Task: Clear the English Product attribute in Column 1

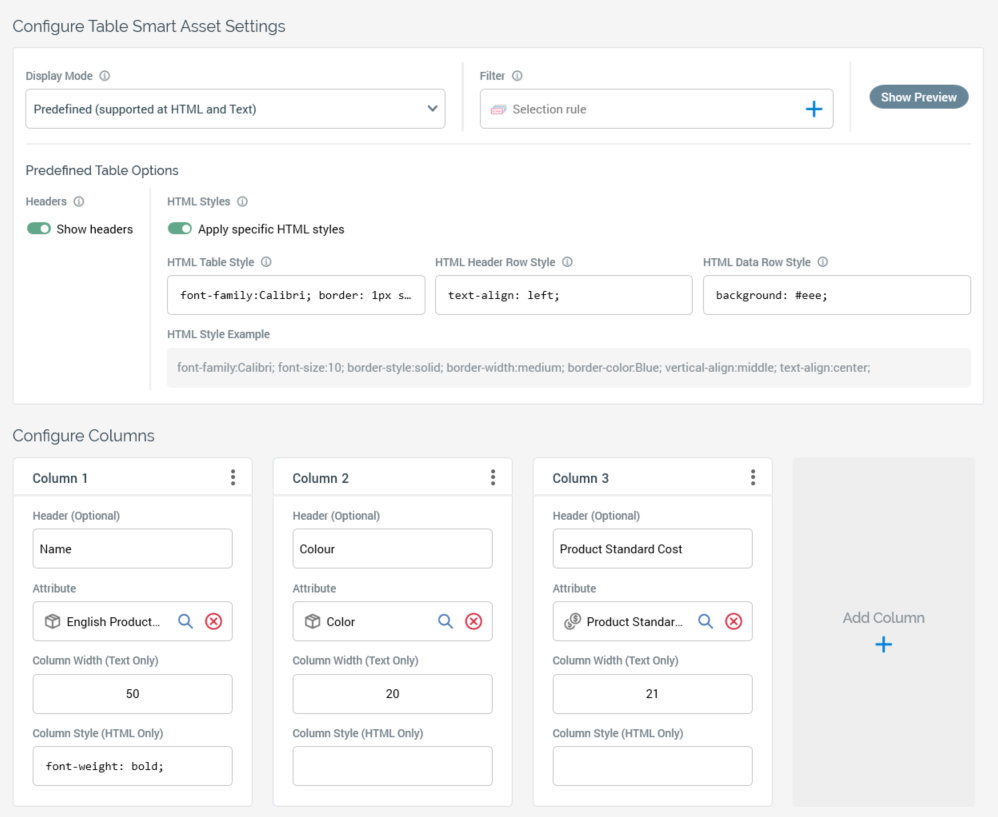Action: 213,621
